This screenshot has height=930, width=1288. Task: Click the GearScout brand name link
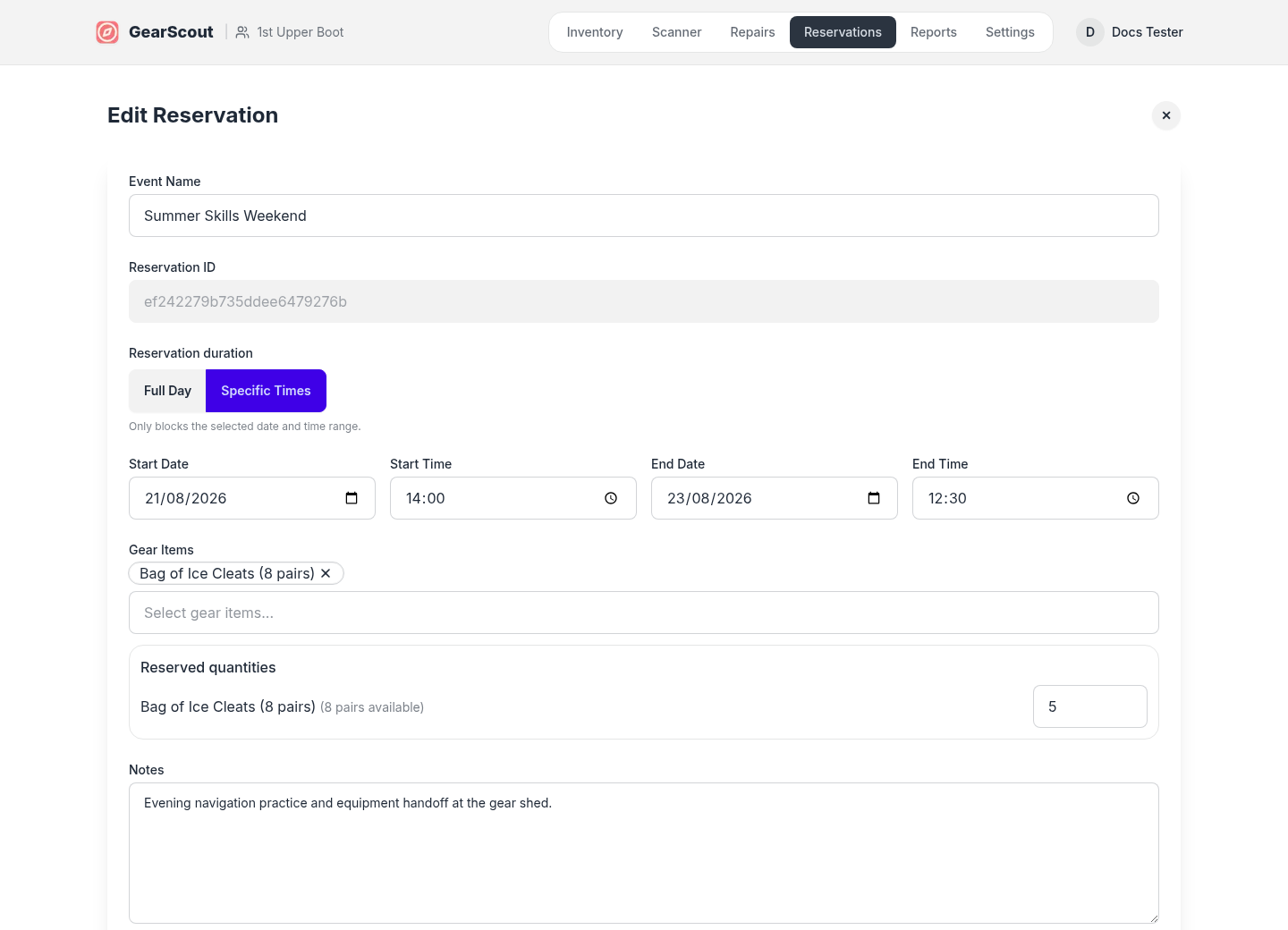coord(171,32)
